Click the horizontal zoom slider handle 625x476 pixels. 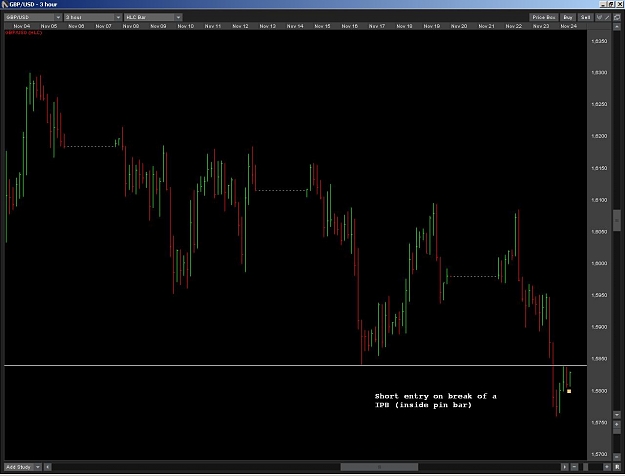pos(586,467)
